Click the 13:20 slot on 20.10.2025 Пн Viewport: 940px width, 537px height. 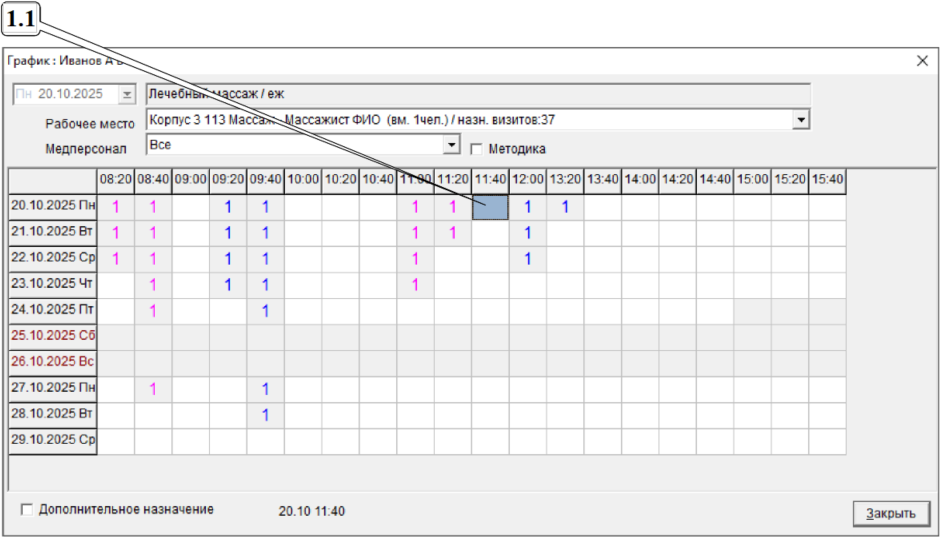click(x=565, y=207)
